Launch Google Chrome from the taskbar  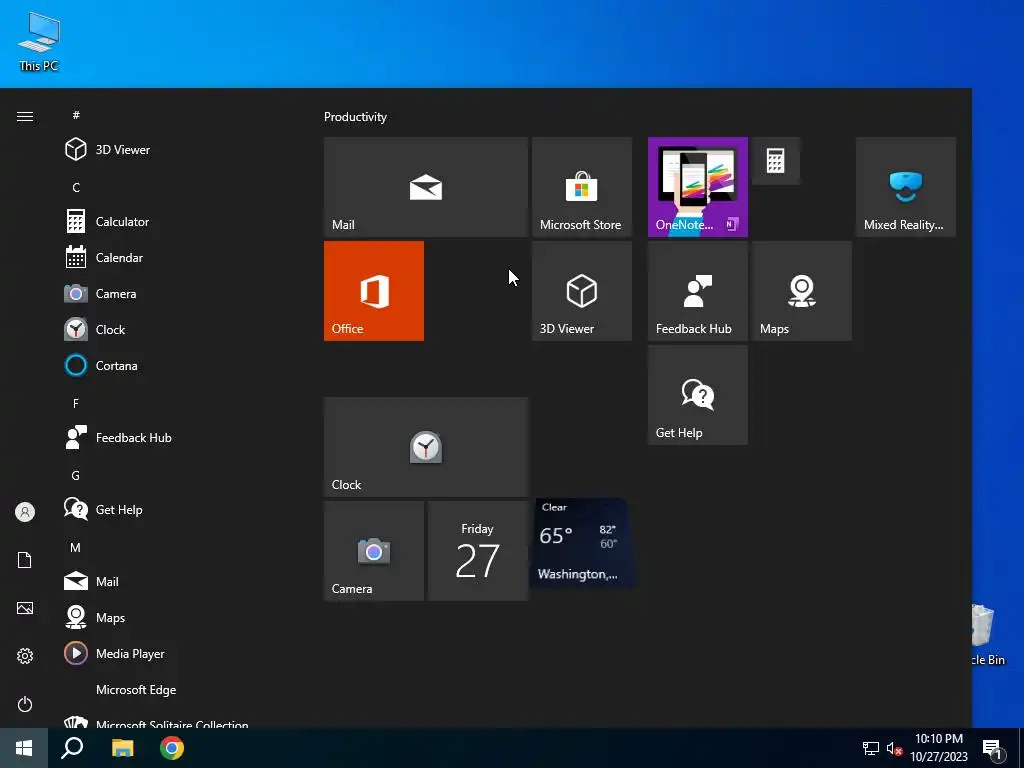click(172, 748)
